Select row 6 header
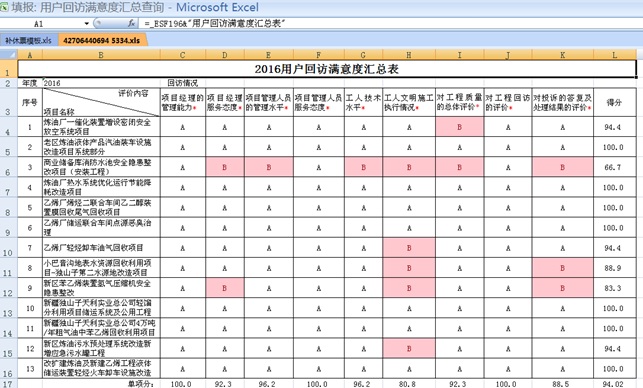 pos(8,167)
